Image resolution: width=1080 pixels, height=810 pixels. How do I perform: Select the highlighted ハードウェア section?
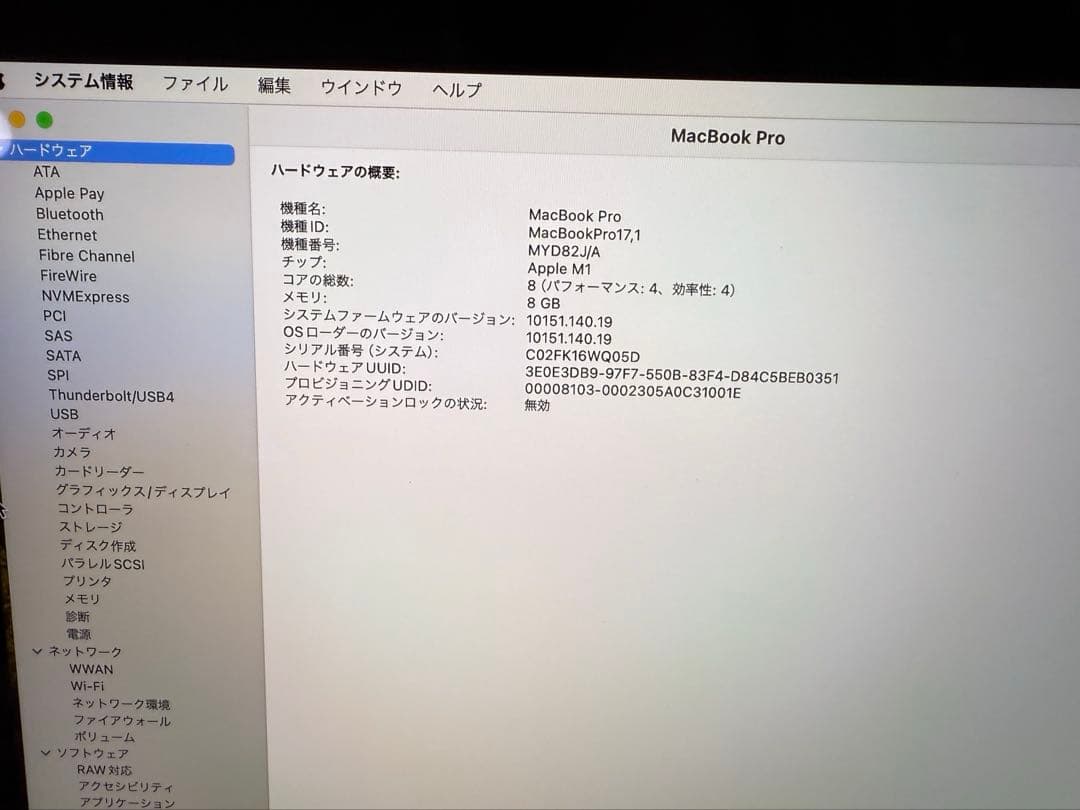(48, 151)
